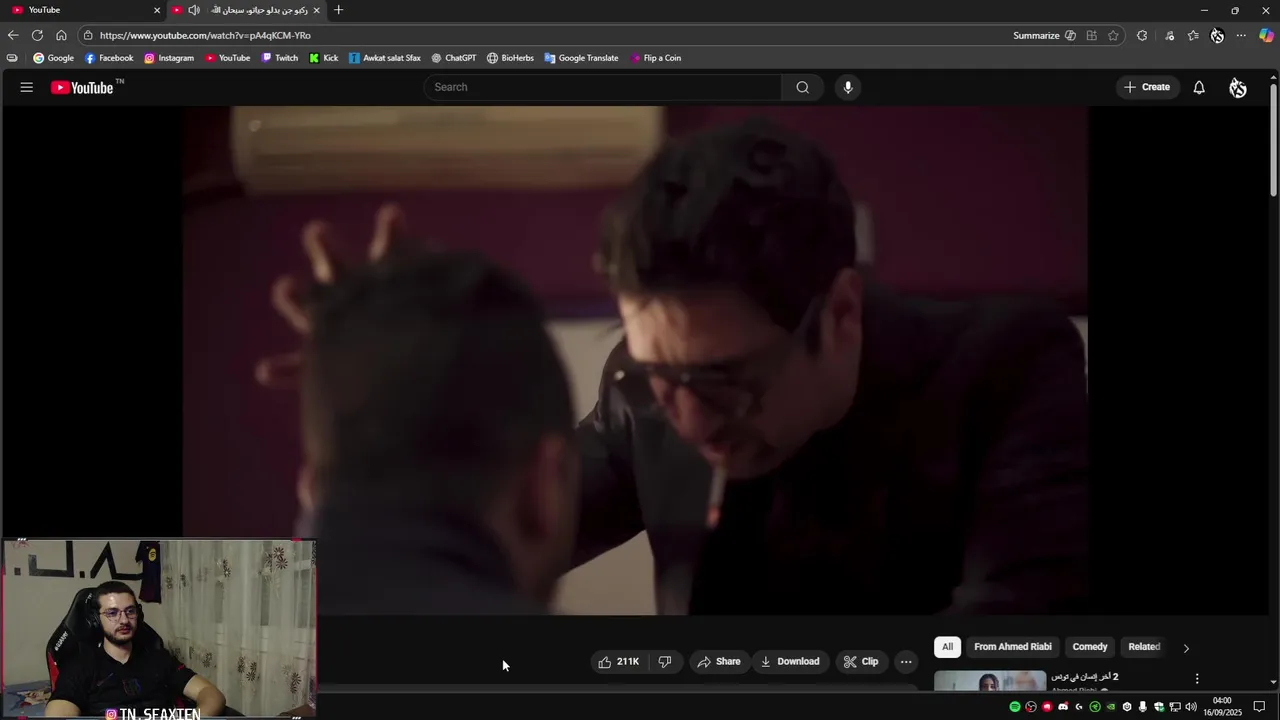Open Edge Settings and more menu
This screenshot has width=1280, height=720.
click(1241, 36)
